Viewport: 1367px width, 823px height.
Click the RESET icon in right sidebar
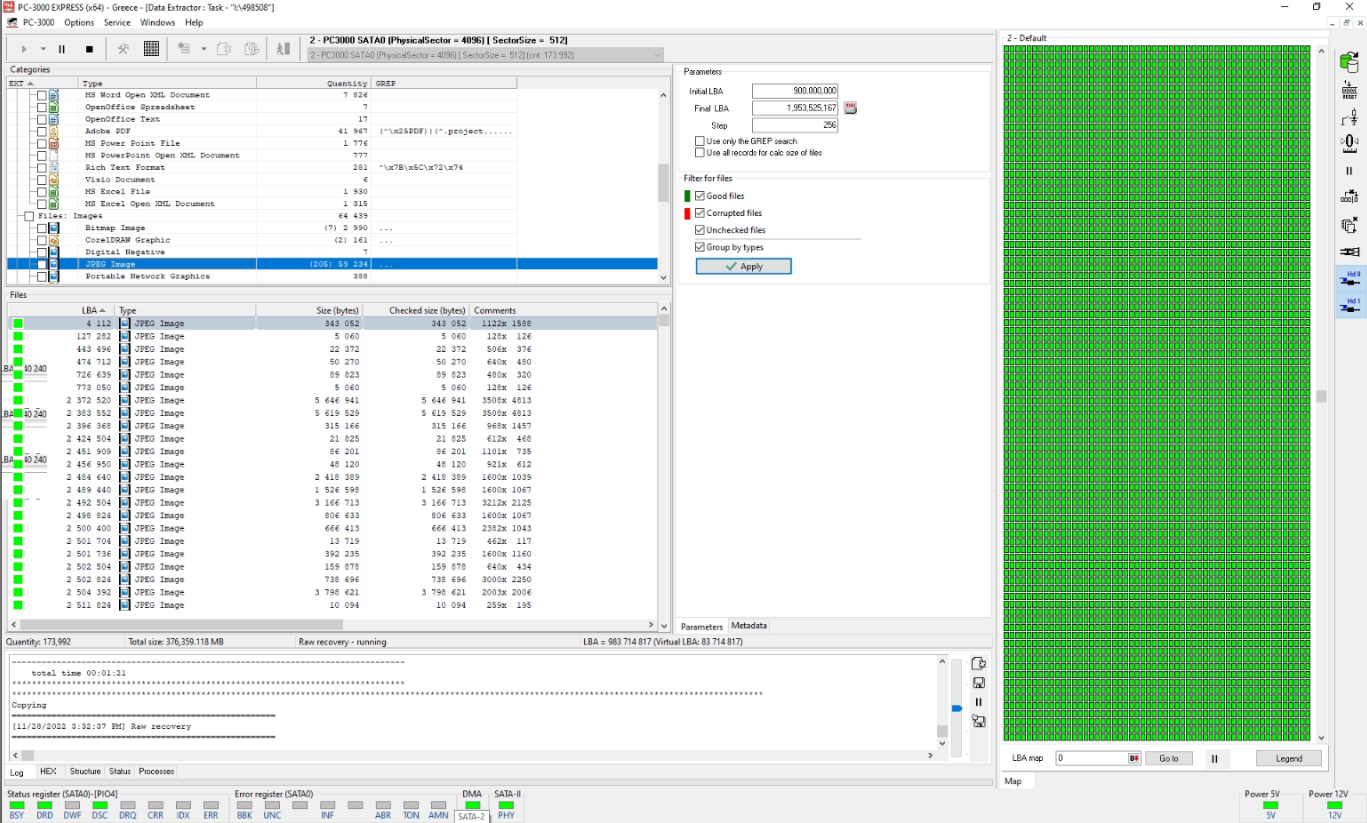point(1349,90)
